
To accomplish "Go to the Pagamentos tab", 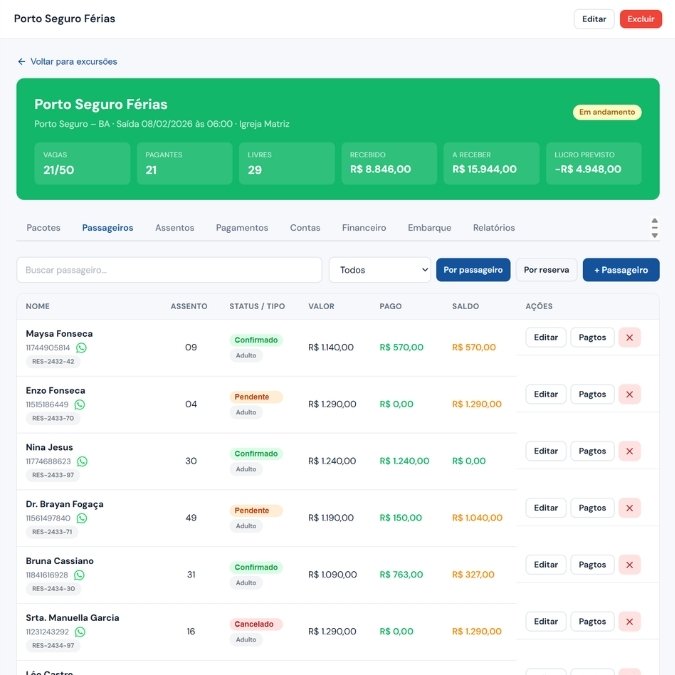I will pyautogui.click(x=242, y=228).
